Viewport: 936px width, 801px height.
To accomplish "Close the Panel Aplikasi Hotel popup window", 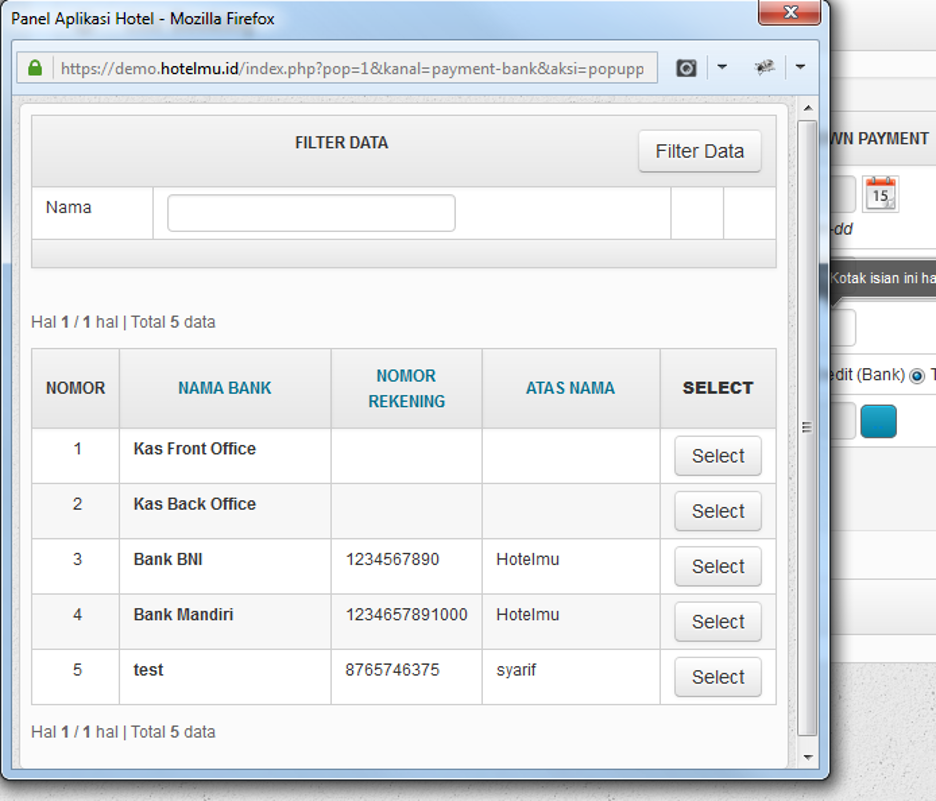I will pos(791,13).
